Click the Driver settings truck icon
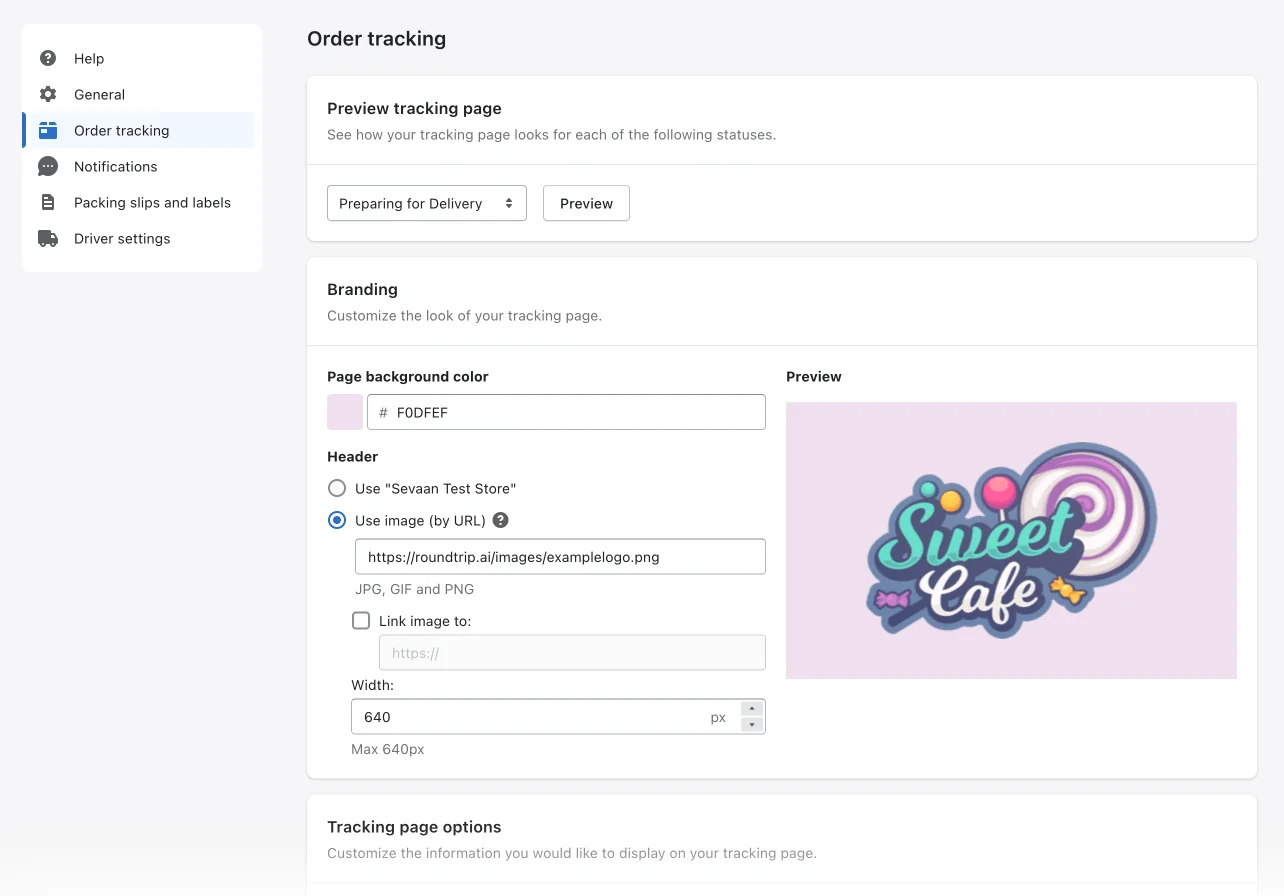Screen dimensions: 1284x896 click(x=48, y=238)
